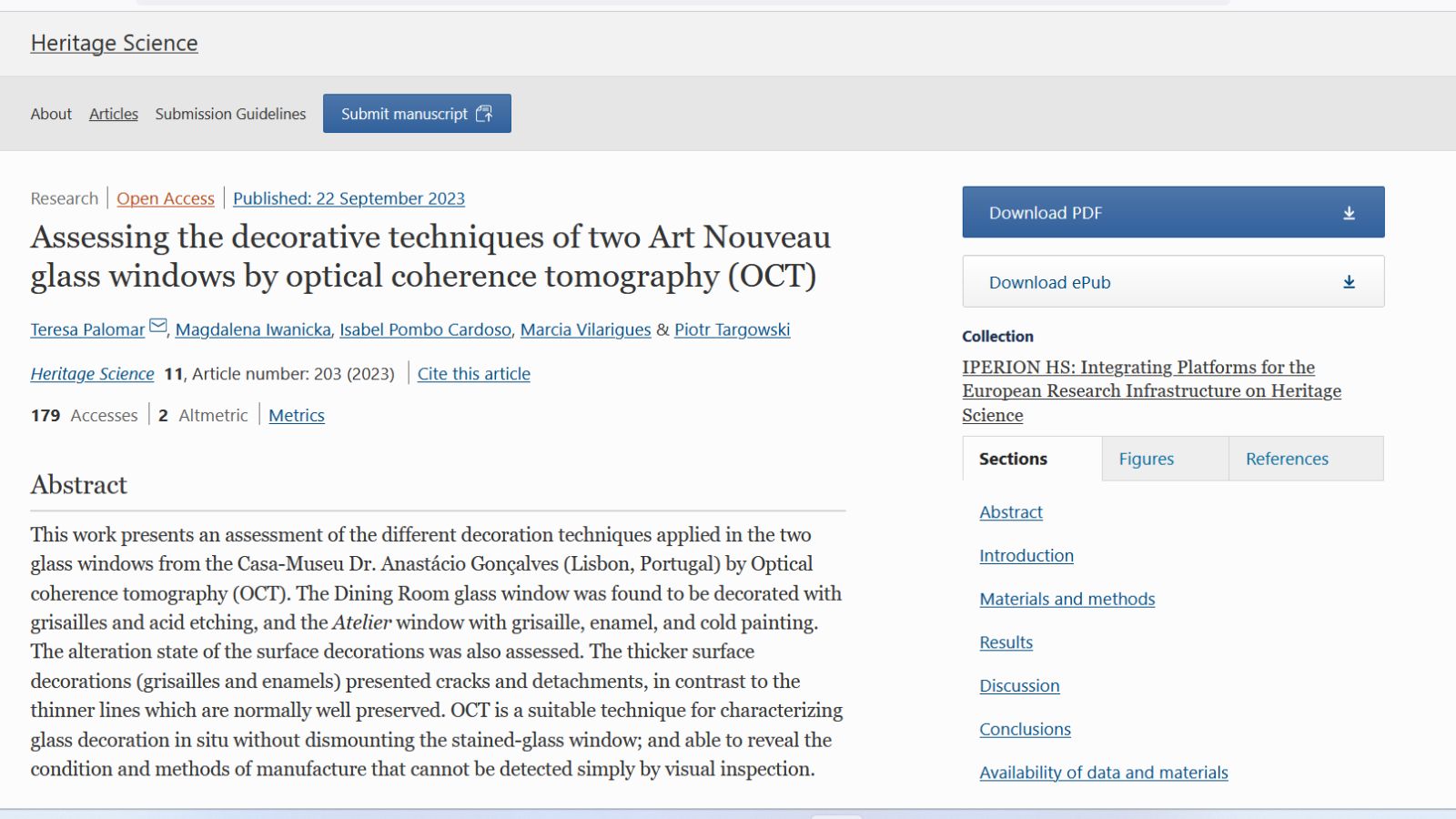Screen dimensions: 1456x819
Task: Open the Open Access link
Action: coord(166,198)
